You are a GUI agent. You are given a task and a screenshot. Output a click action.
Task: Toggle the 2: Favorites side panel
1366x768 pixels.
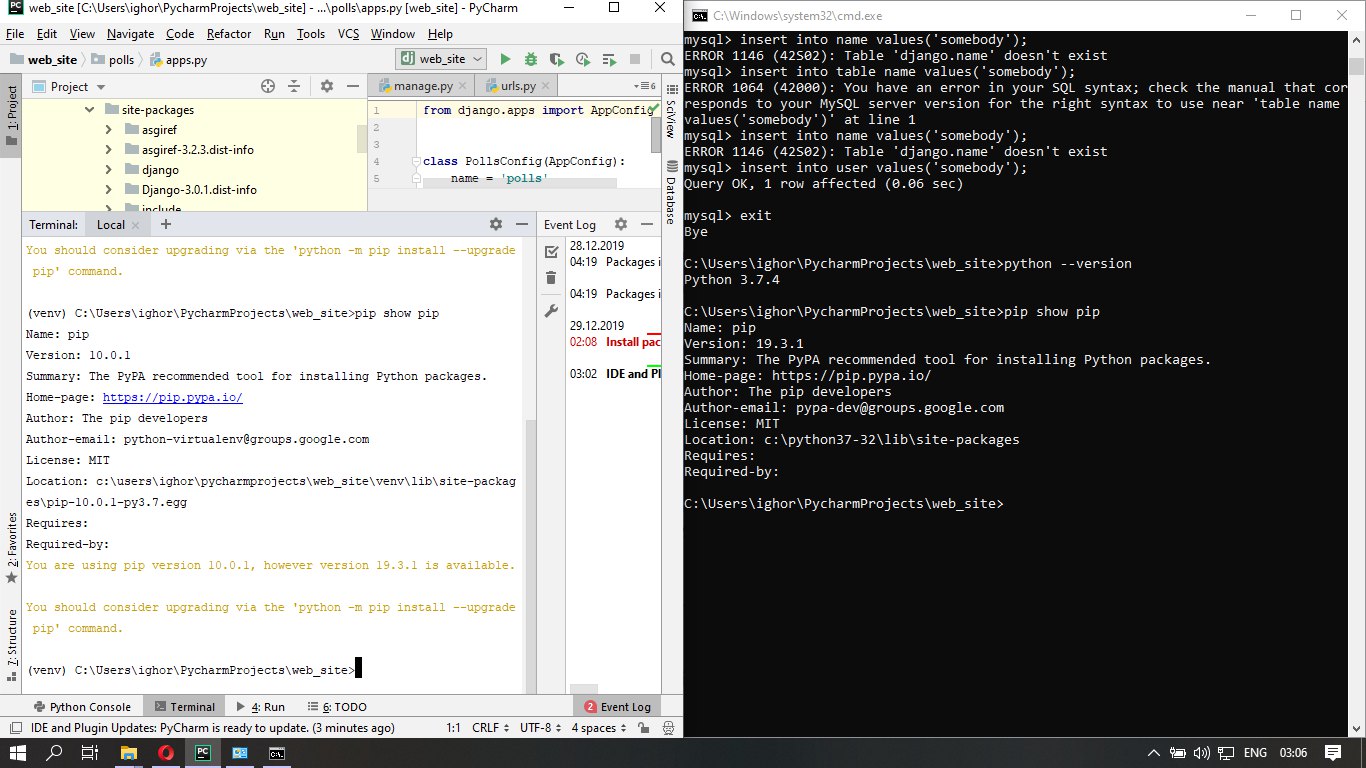click(11, 548)
